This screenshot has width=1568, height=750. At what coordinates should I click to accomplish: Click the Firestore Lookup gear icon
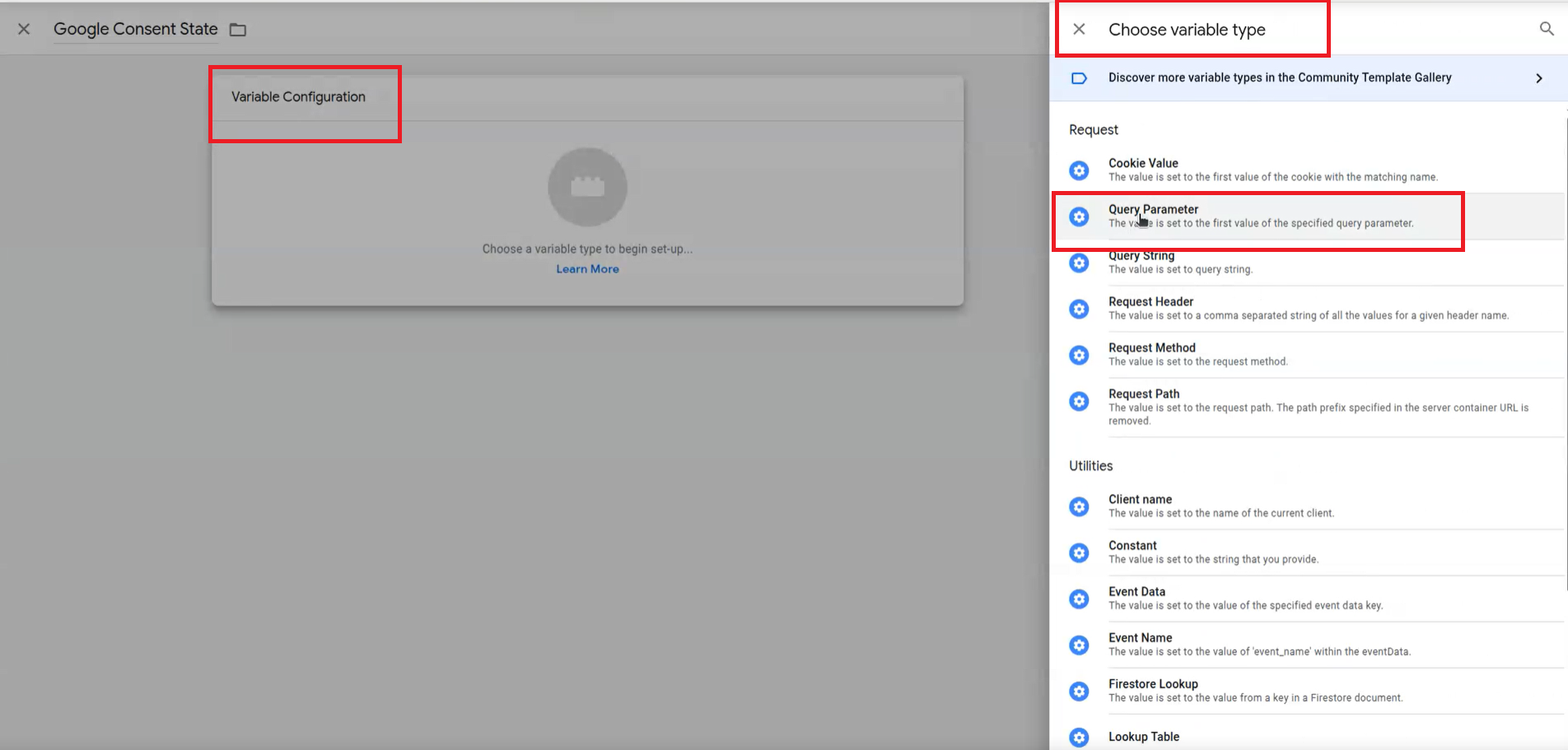click(1079, 691)
